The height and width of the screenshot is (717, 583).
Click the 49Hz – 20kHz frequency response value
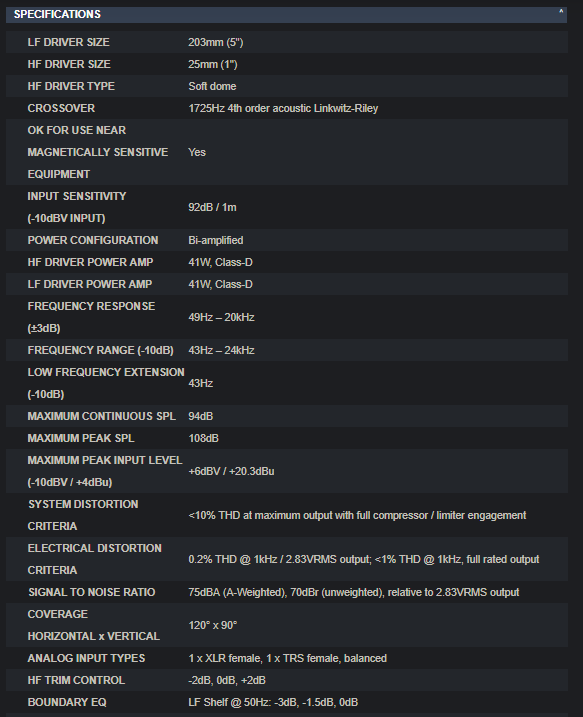pos(221,317)
